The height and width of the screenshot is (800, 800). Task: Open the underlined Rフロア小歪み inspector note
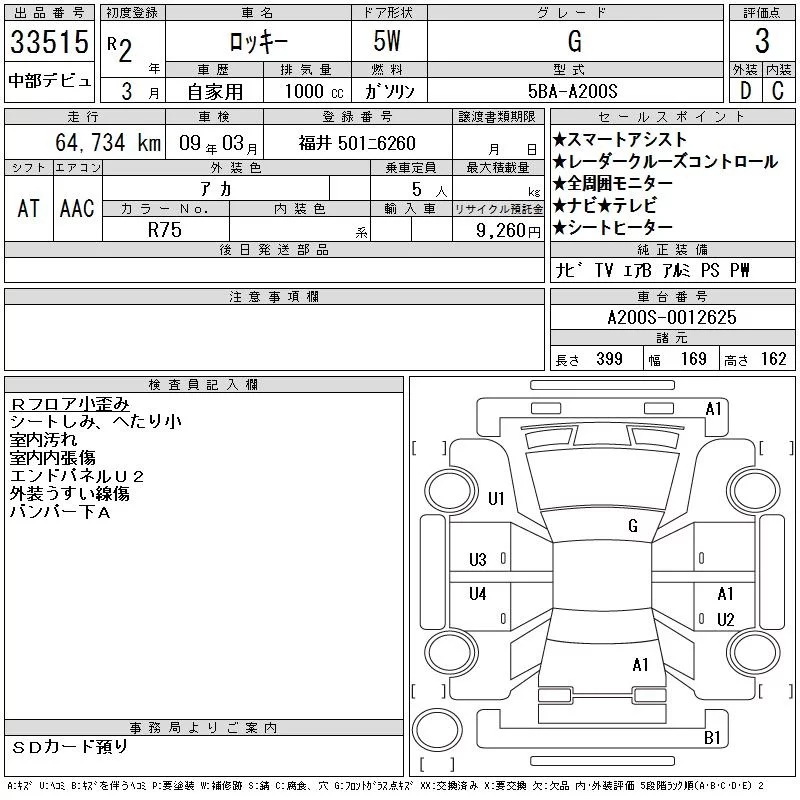click(x=69, y=403)
